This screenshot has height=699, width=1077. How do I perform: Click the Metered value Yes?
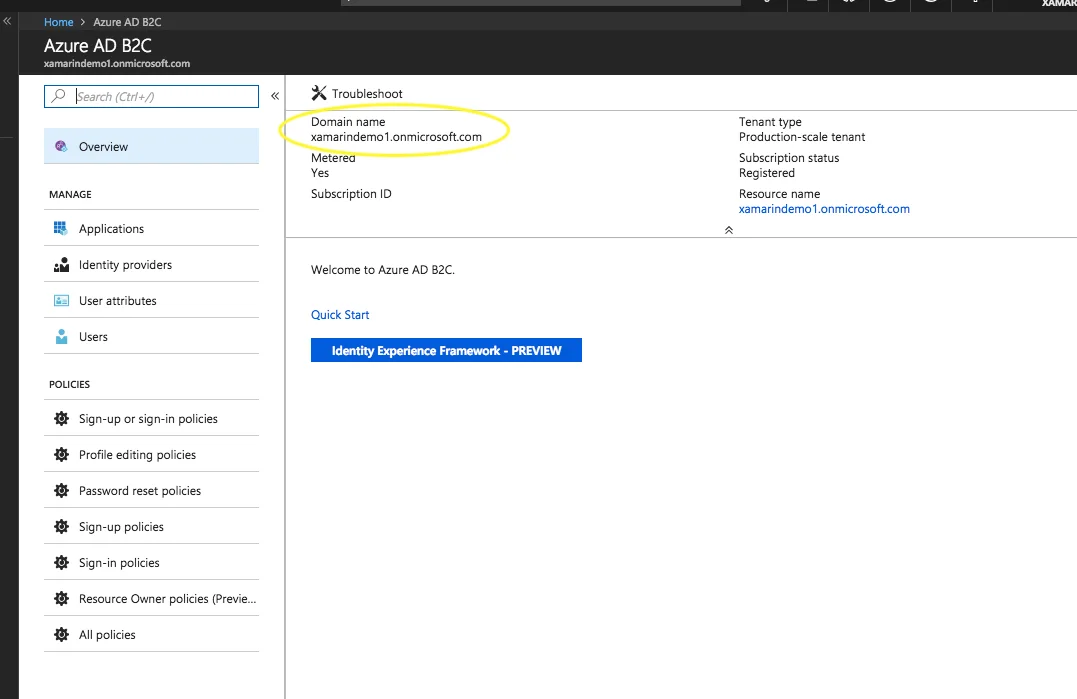coord(320,173)
